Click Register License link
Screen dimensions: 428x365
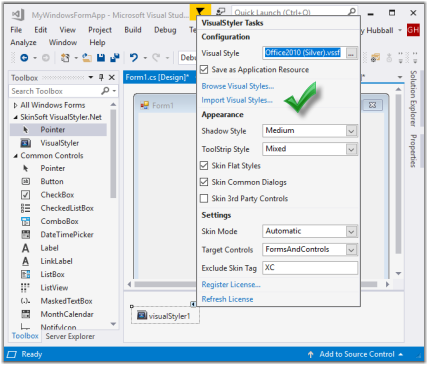click(231, 284)
